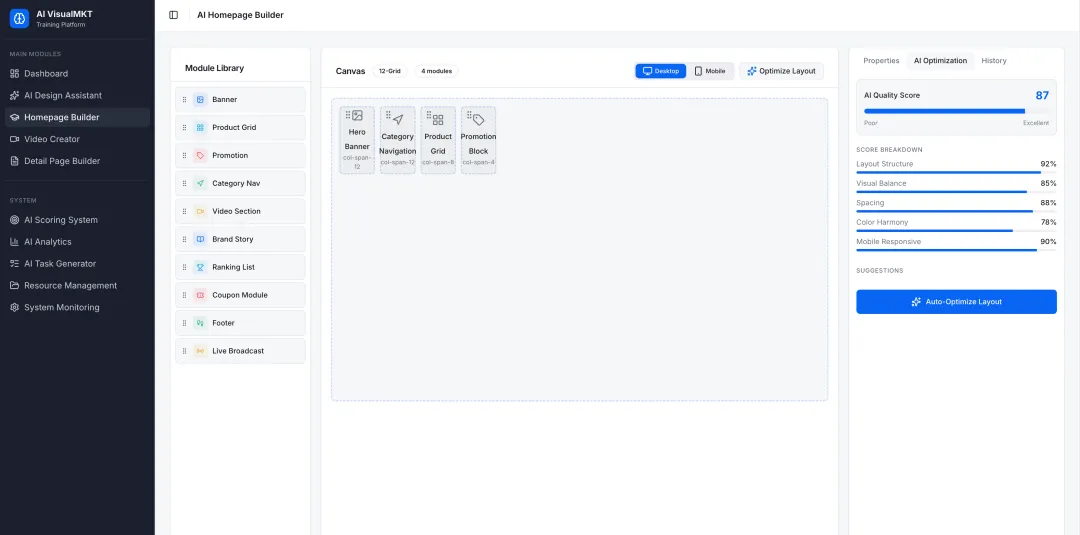1080x535 pixels.
Task: Click the drag handle of Product Grid row
Action: 185,127
